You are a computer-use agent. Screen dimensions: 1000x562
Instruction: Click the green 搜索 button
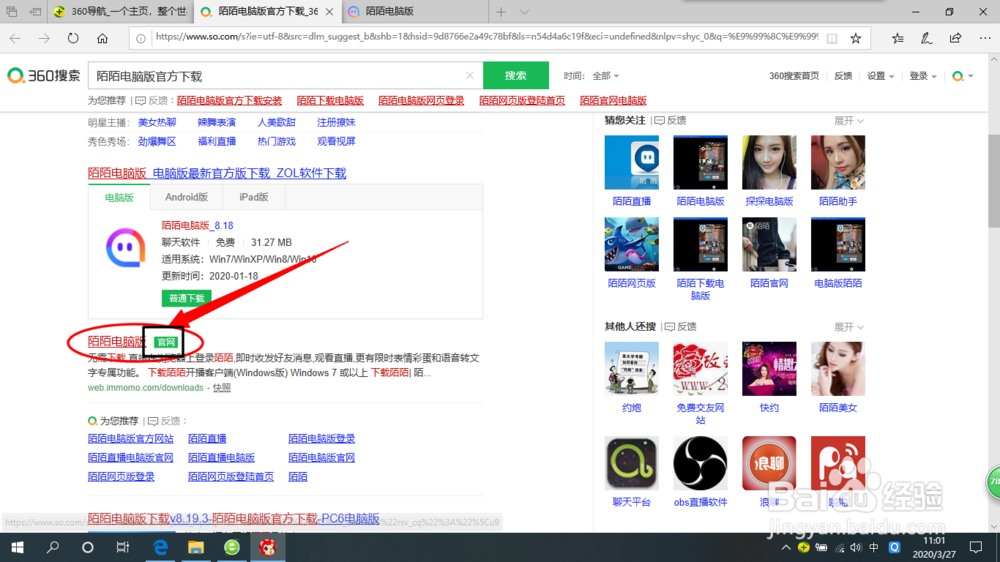(516, 75)
